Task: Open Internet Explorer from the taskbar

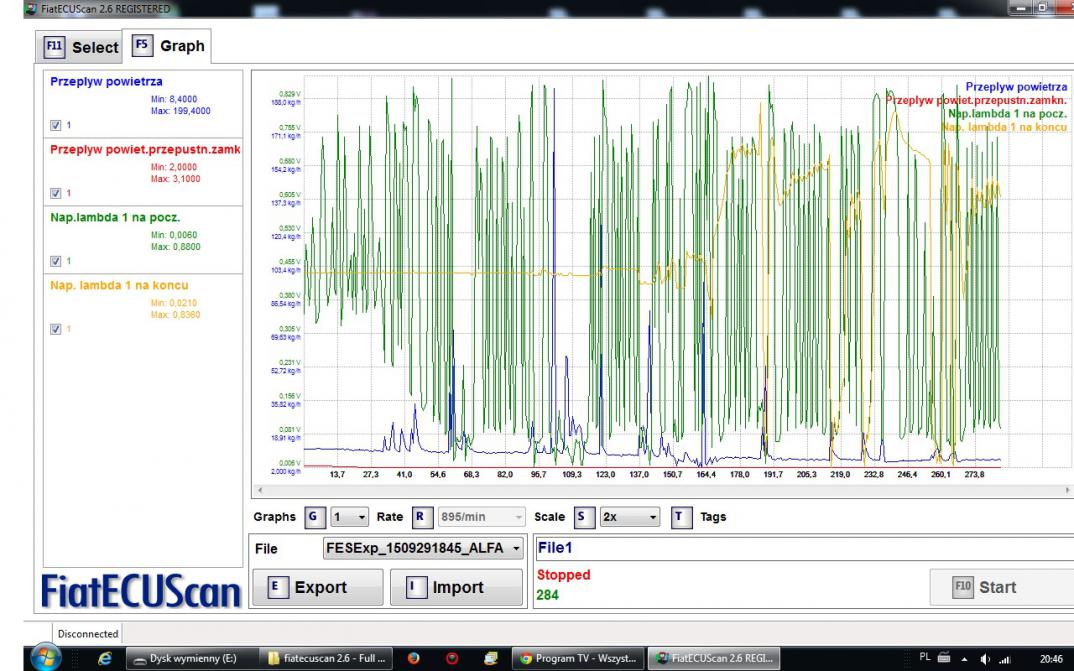Action: point(107,659)
